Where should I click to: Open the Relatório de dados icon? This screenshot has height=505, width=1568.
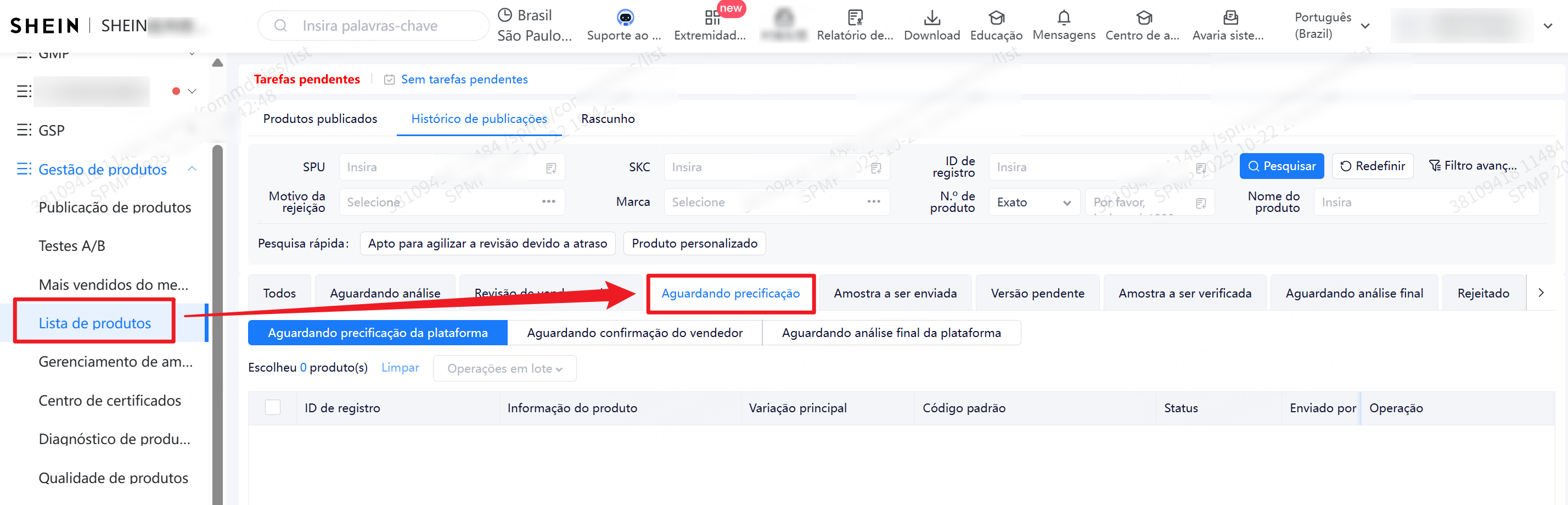point(855,18)
